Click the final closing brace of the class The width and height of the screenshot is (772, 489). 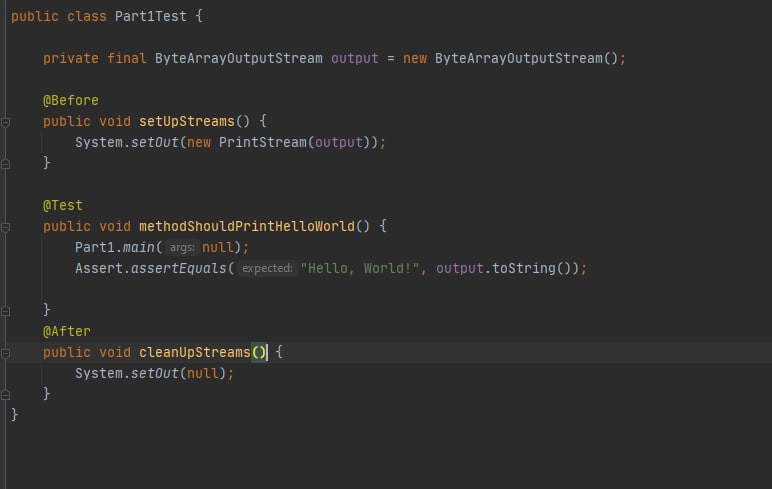(x=15, y=415)
